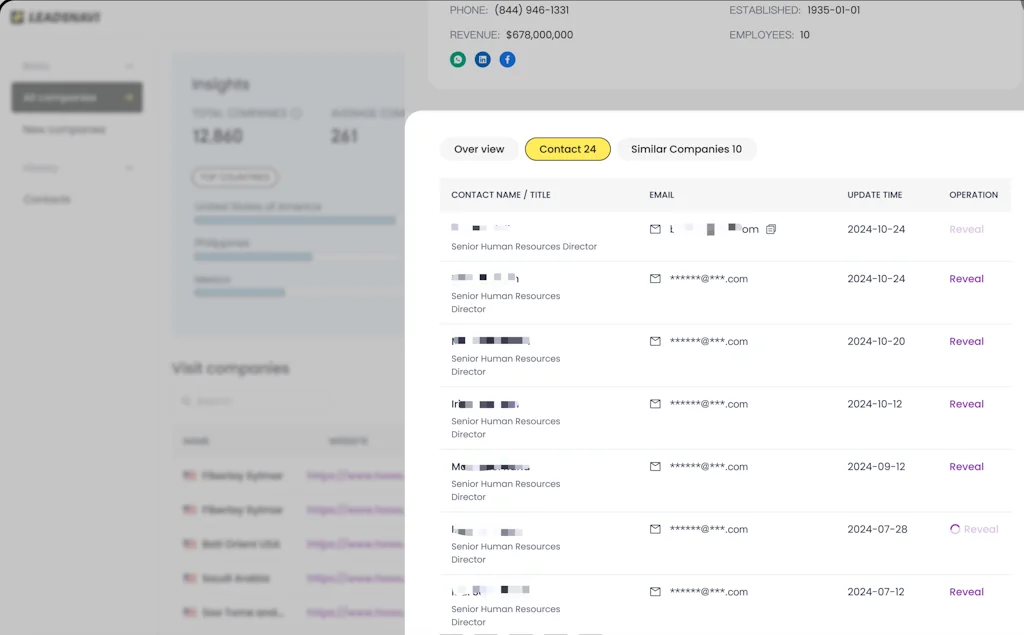The width and height of the screenshot is (1024, 635).
Task: Click the flag icon beside Saudi Arabia entry
Action: tap(190, 578)
